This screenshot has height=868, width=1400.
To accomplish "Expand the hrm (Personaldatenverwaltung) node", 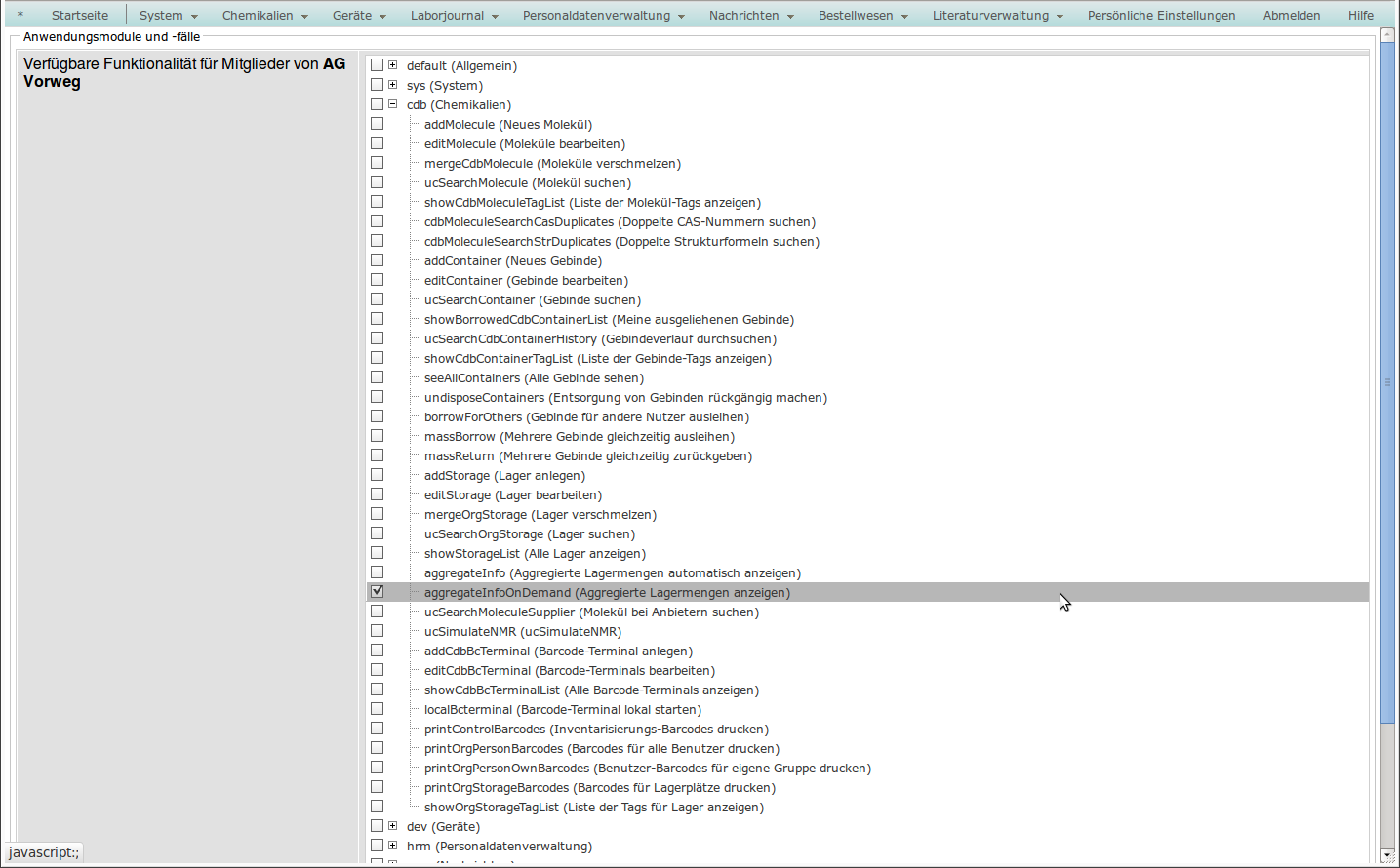I will tap(392, 846).
